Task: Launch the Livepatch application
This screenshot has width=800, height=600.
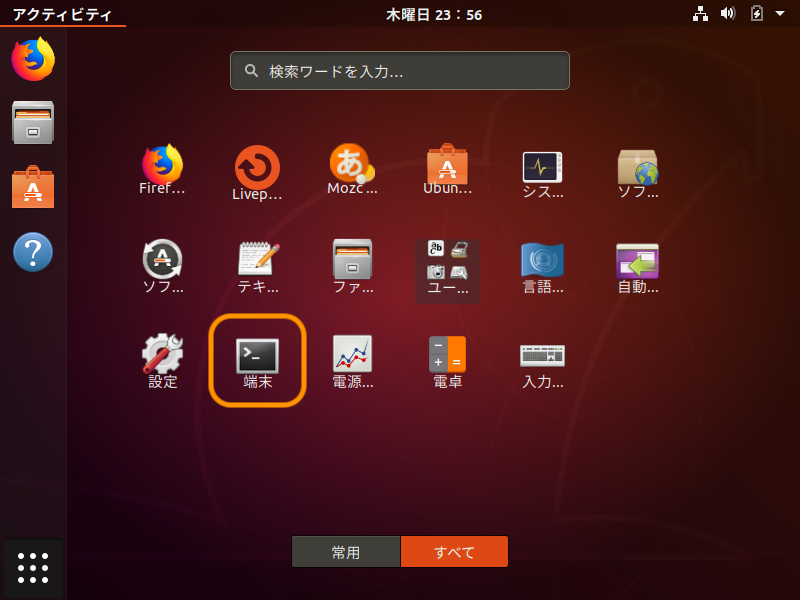Action: [257, 172]
